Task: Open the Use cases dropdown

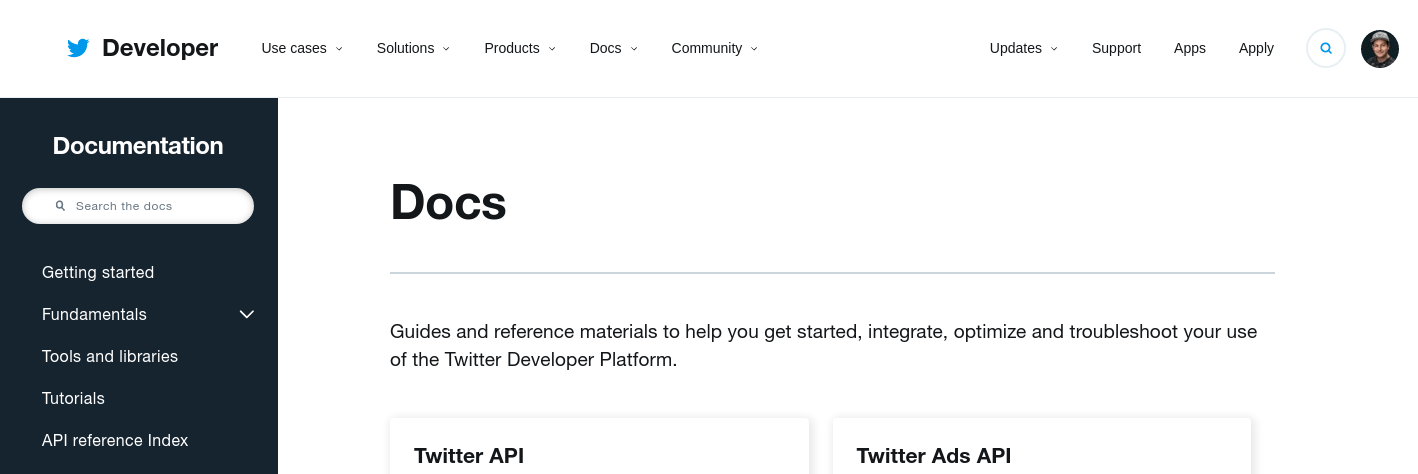Action: point(302,48)
